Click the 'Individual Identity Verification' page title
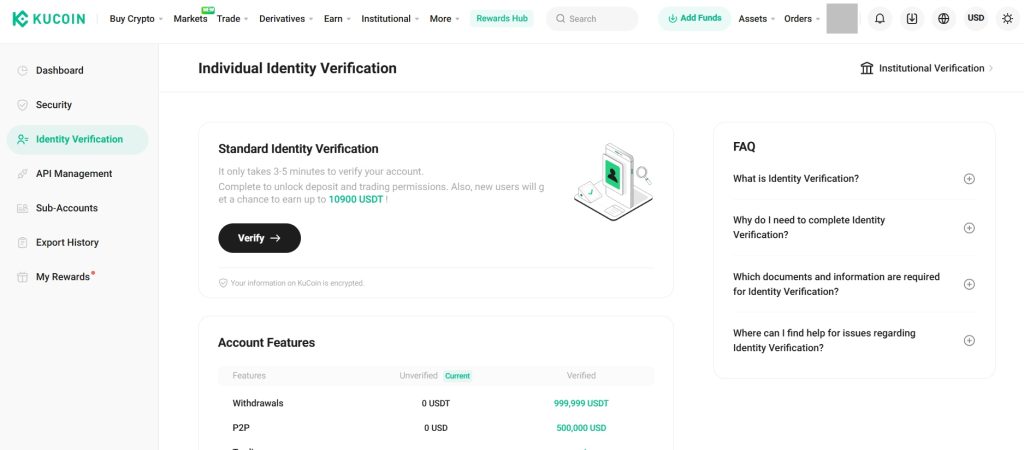 tap(297, 68)
